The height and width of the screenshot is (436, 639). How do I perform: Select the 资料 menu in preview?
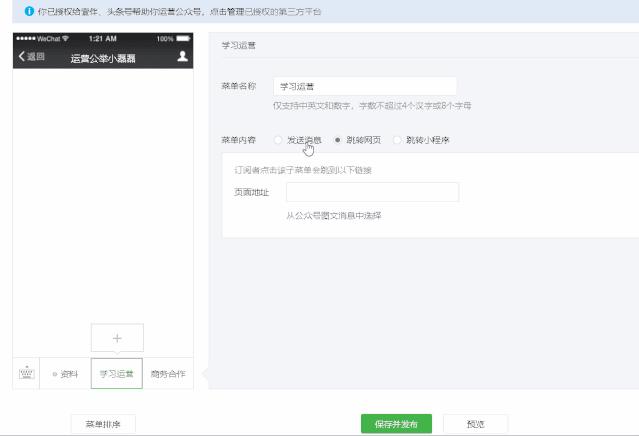(x=65, y=374)
